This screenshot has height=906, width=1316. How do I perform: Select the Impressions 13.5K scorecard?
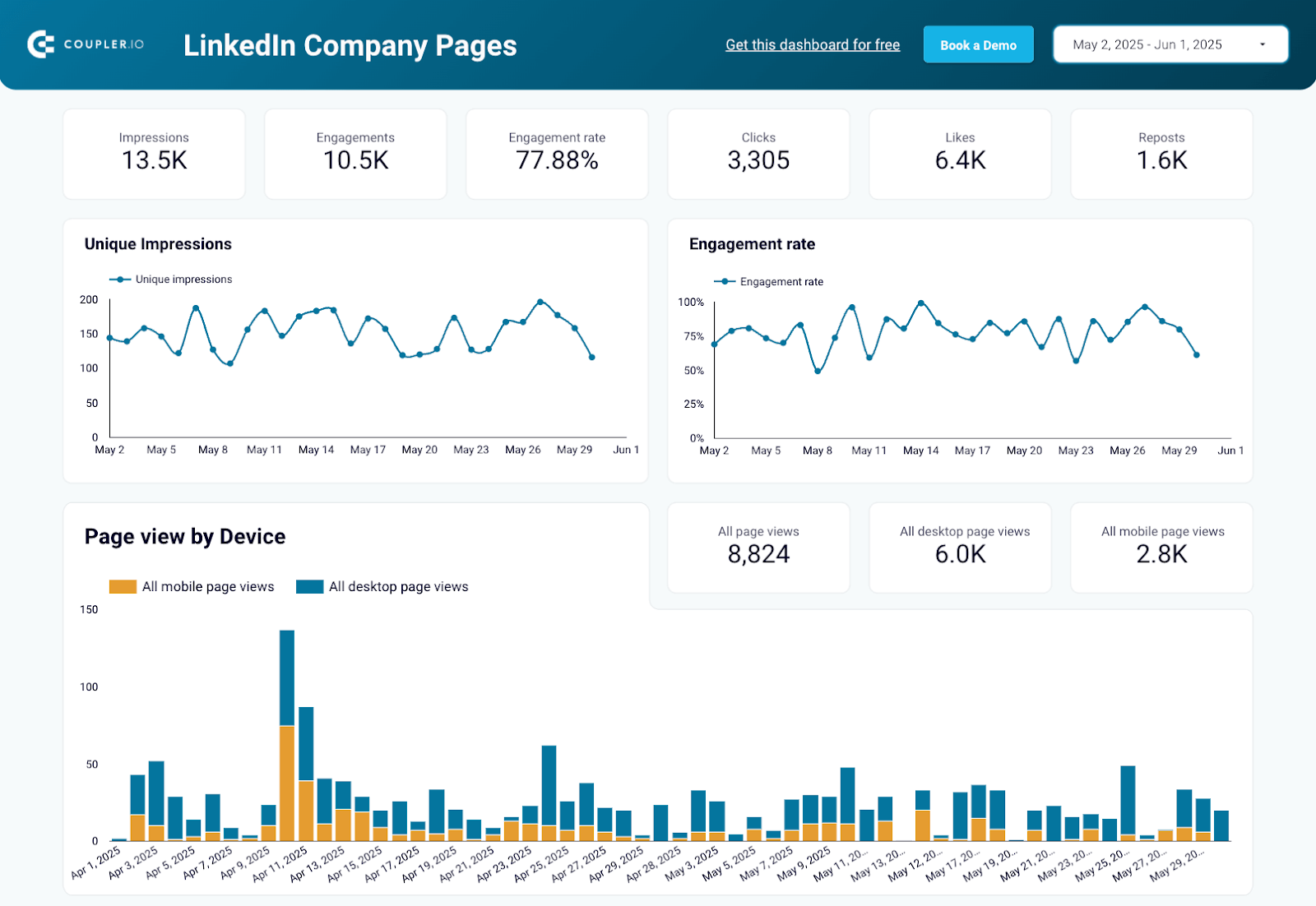(x=154, y=154)
